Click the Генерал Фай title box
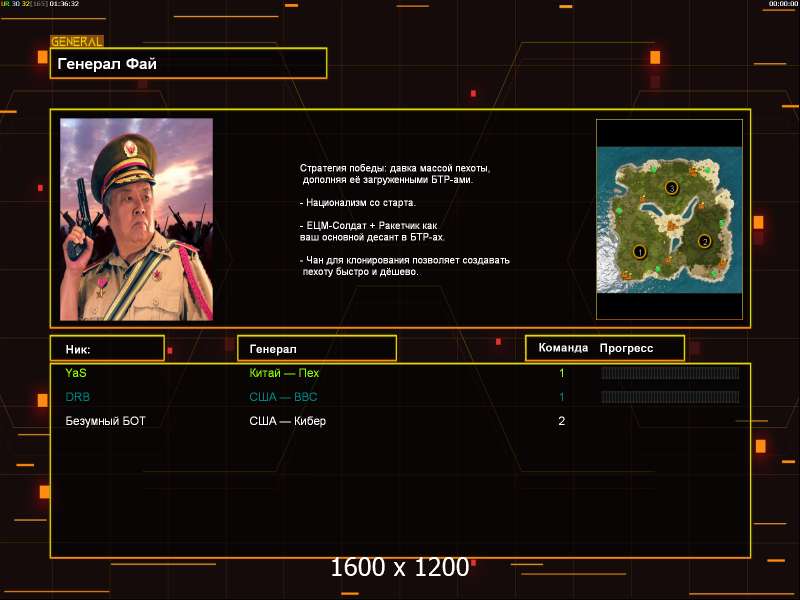The height and width of the screenshot is (600, 800). tap(188, 63)
